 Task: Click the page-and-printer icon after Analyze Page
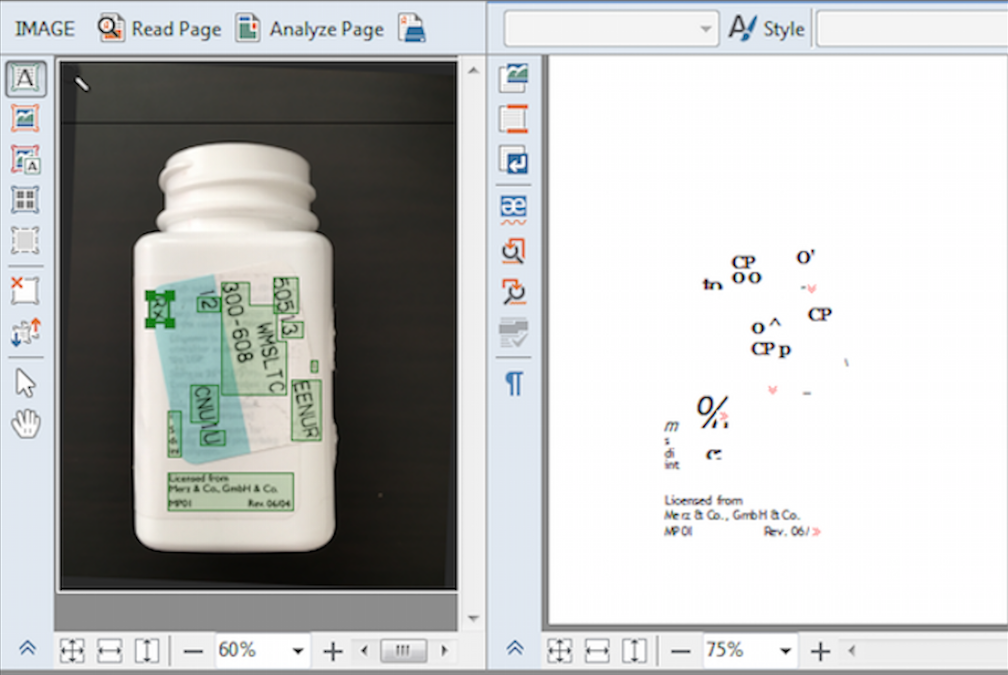click(411, 29)
